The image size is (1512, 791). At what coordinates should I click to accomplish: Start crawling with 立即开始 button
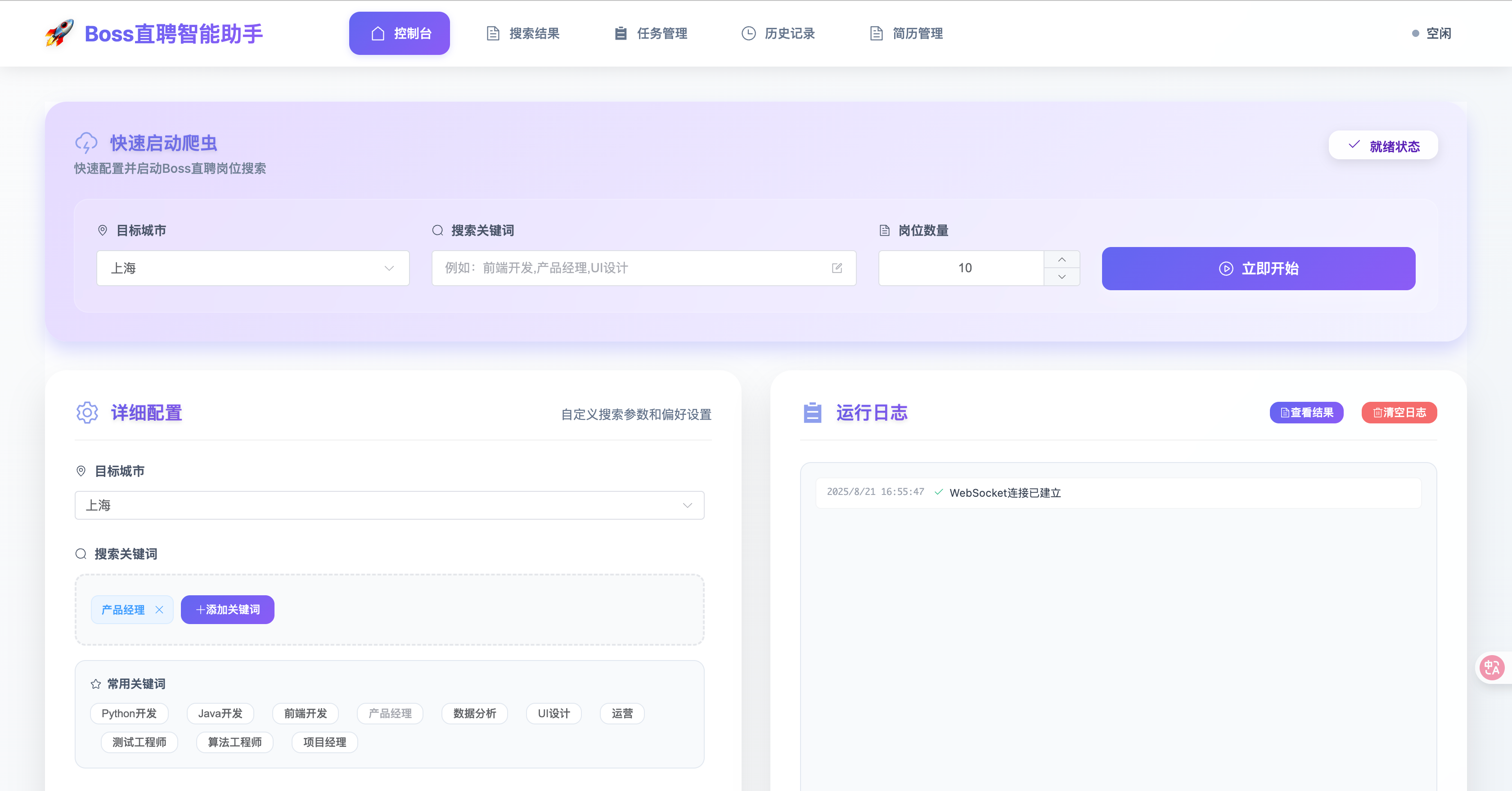[1259, 268]
